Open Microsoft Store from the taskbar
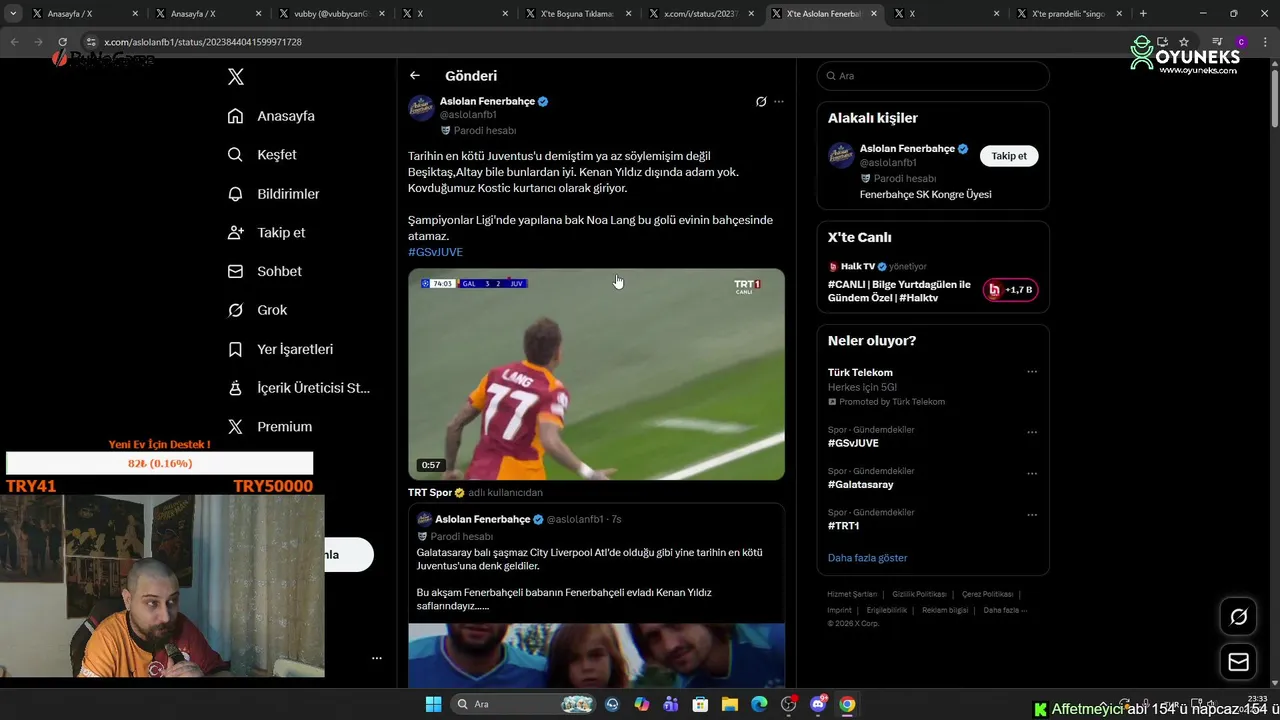1280x720 pixels. 700,704
